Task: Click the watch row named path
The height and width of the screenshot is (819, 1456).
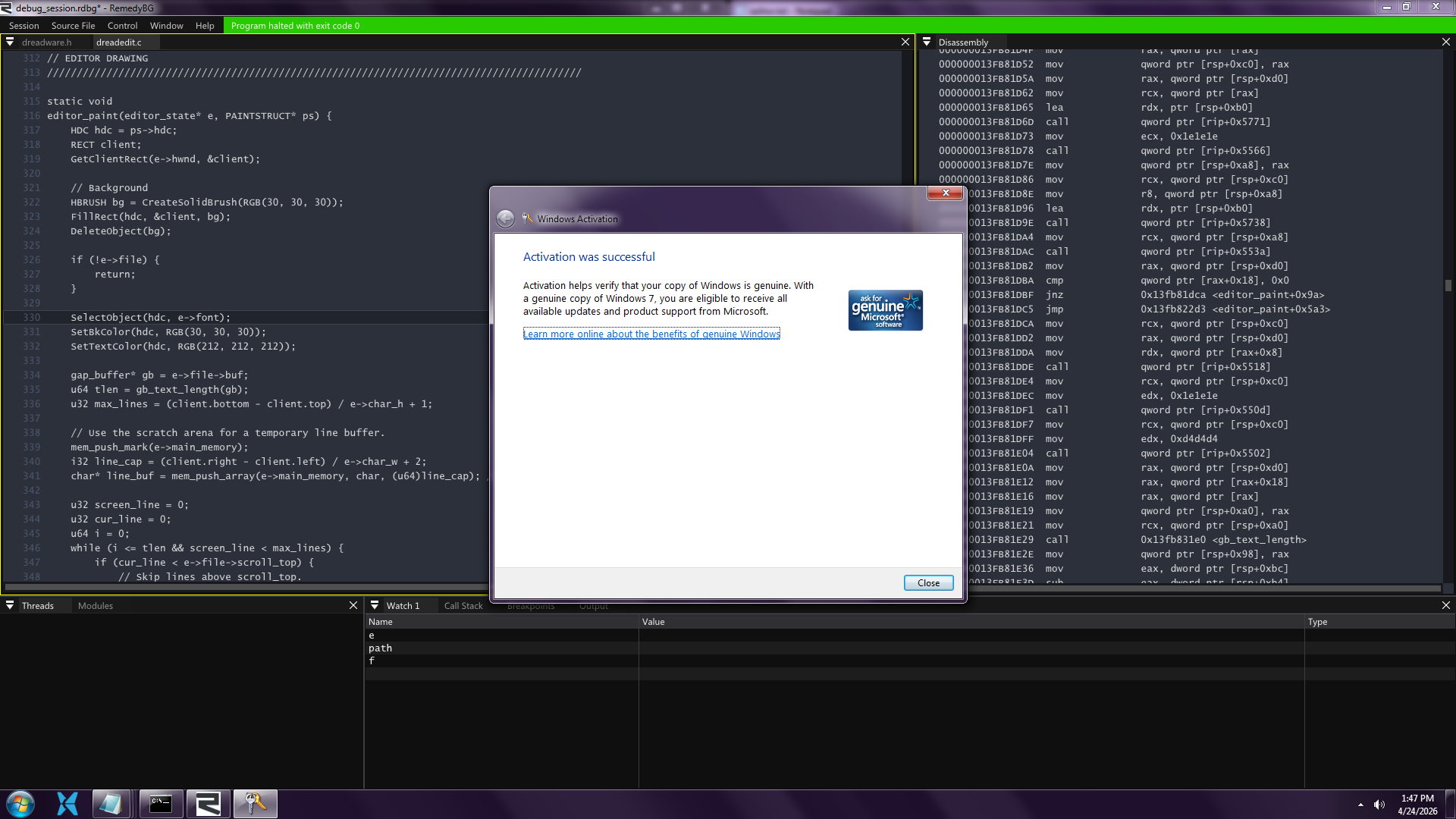Action: click(x=380, y=648)
